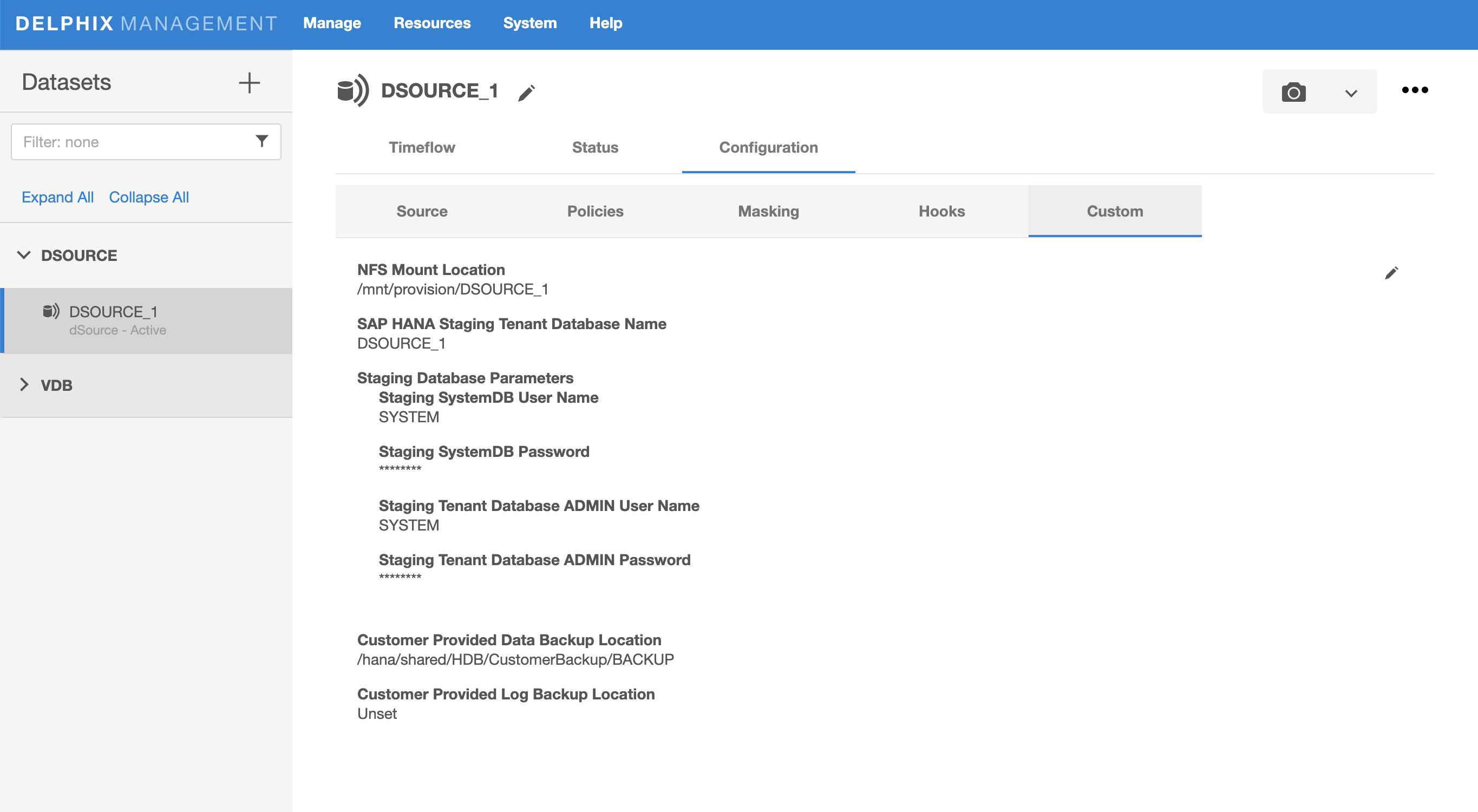1478x812 pixels.
Task: Open the three-dots more actions menu
Action: point(1414,90)
